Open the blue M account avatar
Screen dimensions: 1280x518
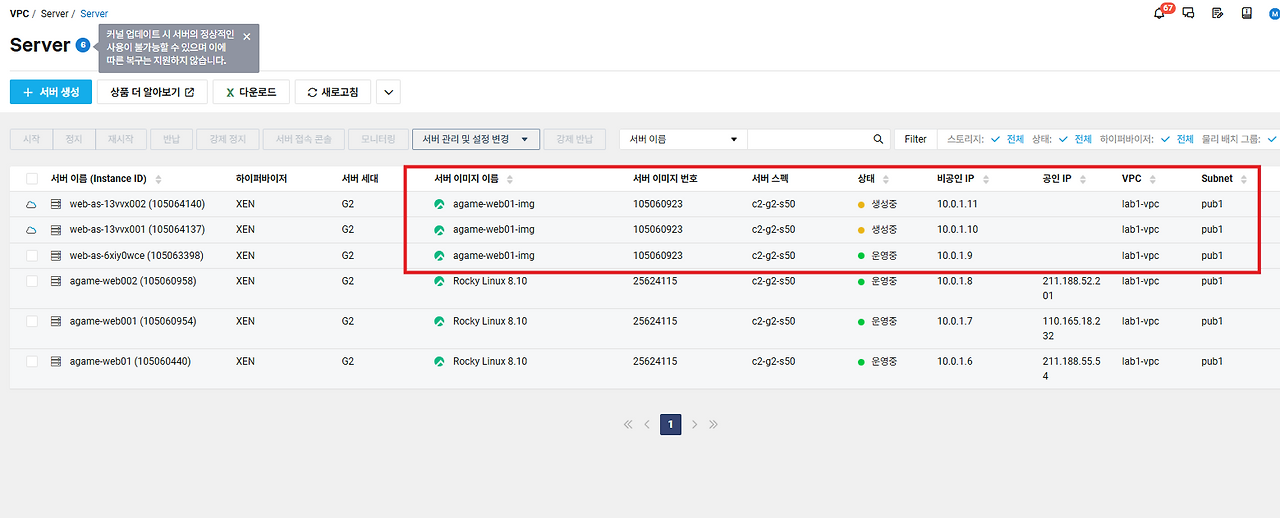pyautogui.click(x=1274, y=13)
